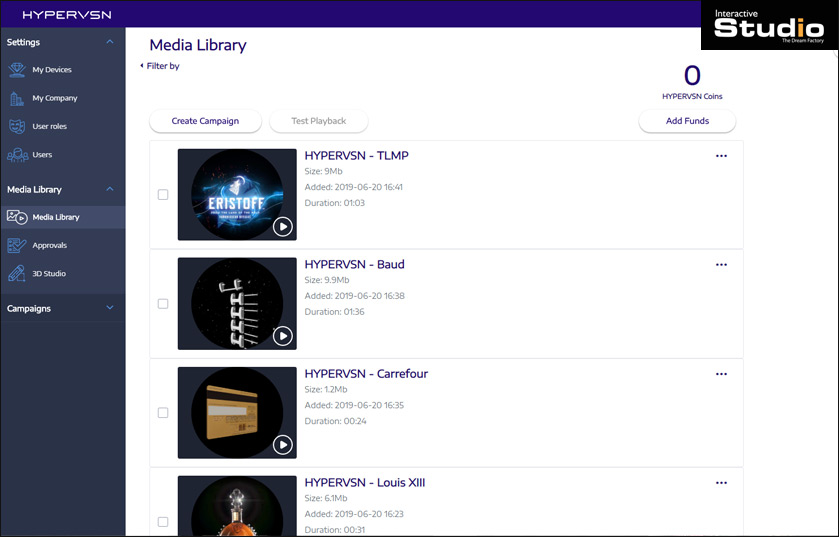
Task: Open the three-dot menu for HYPERVSN - Carrefour
Action: pos(721,374)
